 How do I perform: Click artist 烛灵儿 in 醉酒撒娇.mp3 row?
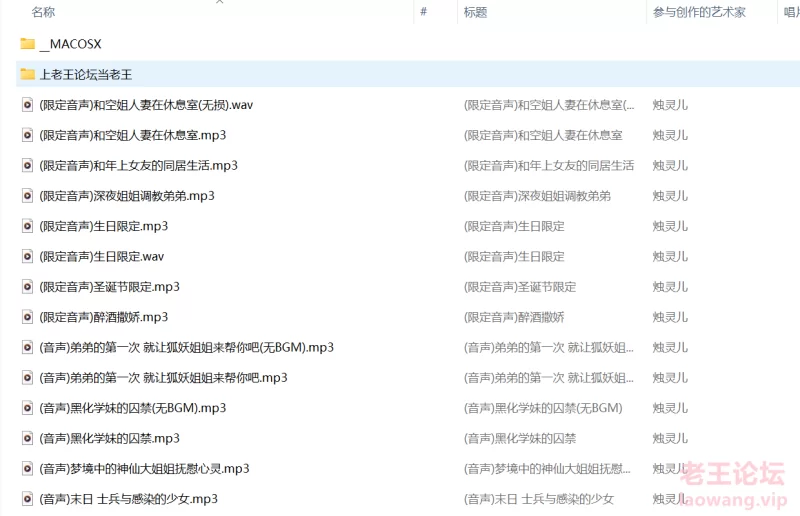coord(670,317)
